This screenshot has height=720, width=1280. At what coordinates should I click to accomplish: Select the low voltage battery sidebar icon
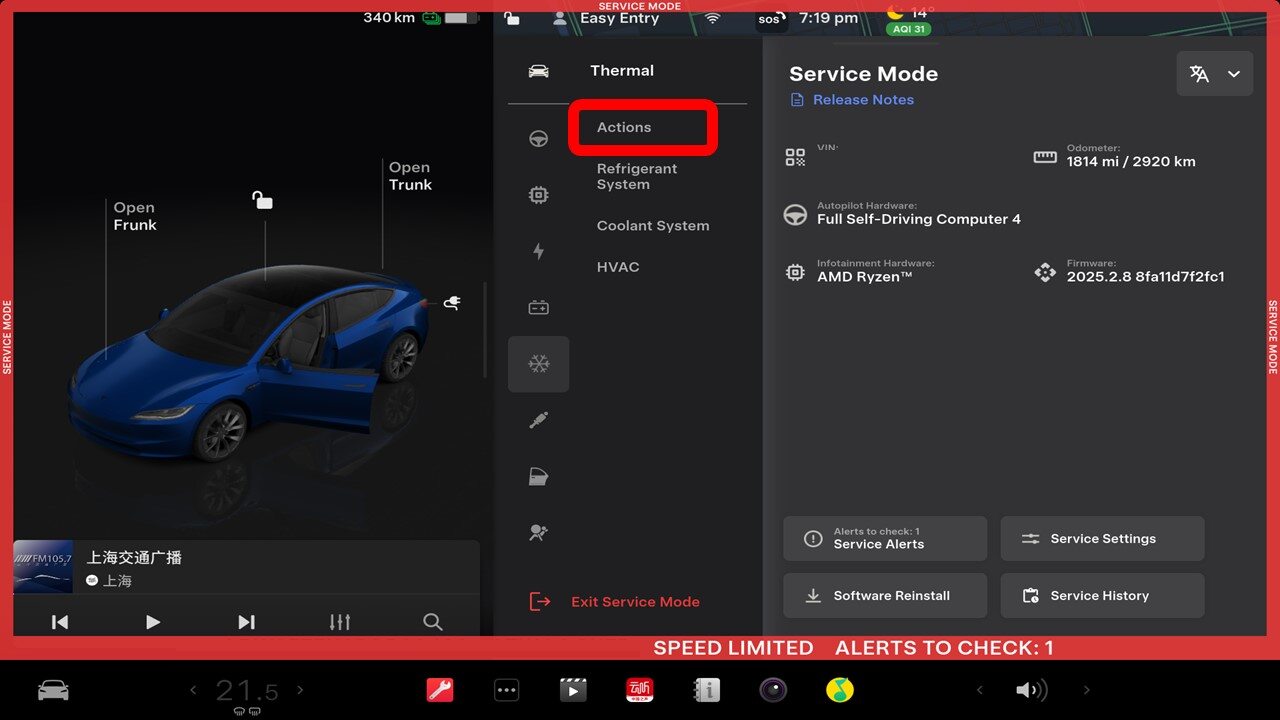538,308
